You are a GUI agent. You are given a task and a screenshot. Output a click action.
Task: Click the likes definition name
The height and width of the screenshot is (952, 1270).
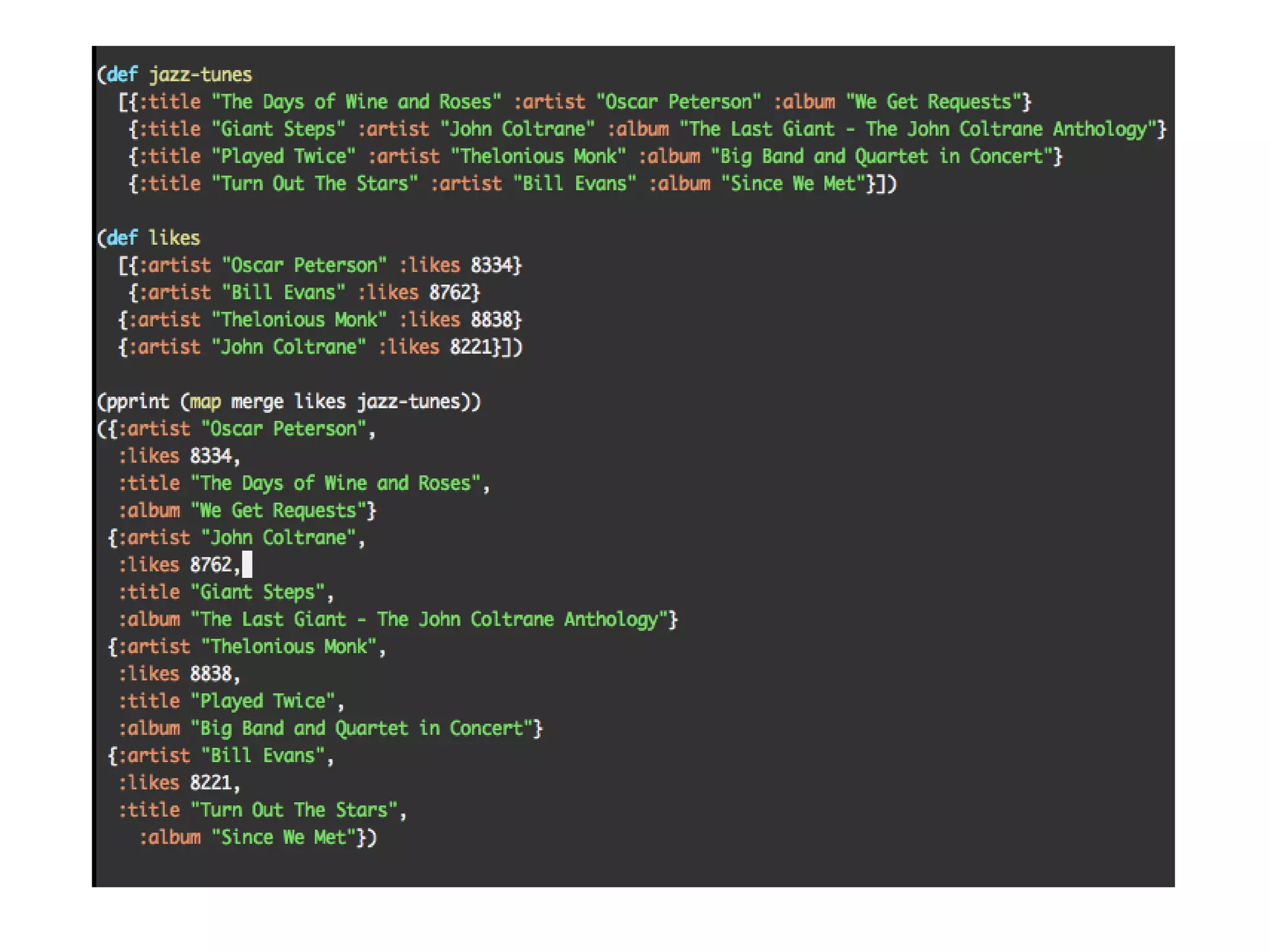[174, 238]
